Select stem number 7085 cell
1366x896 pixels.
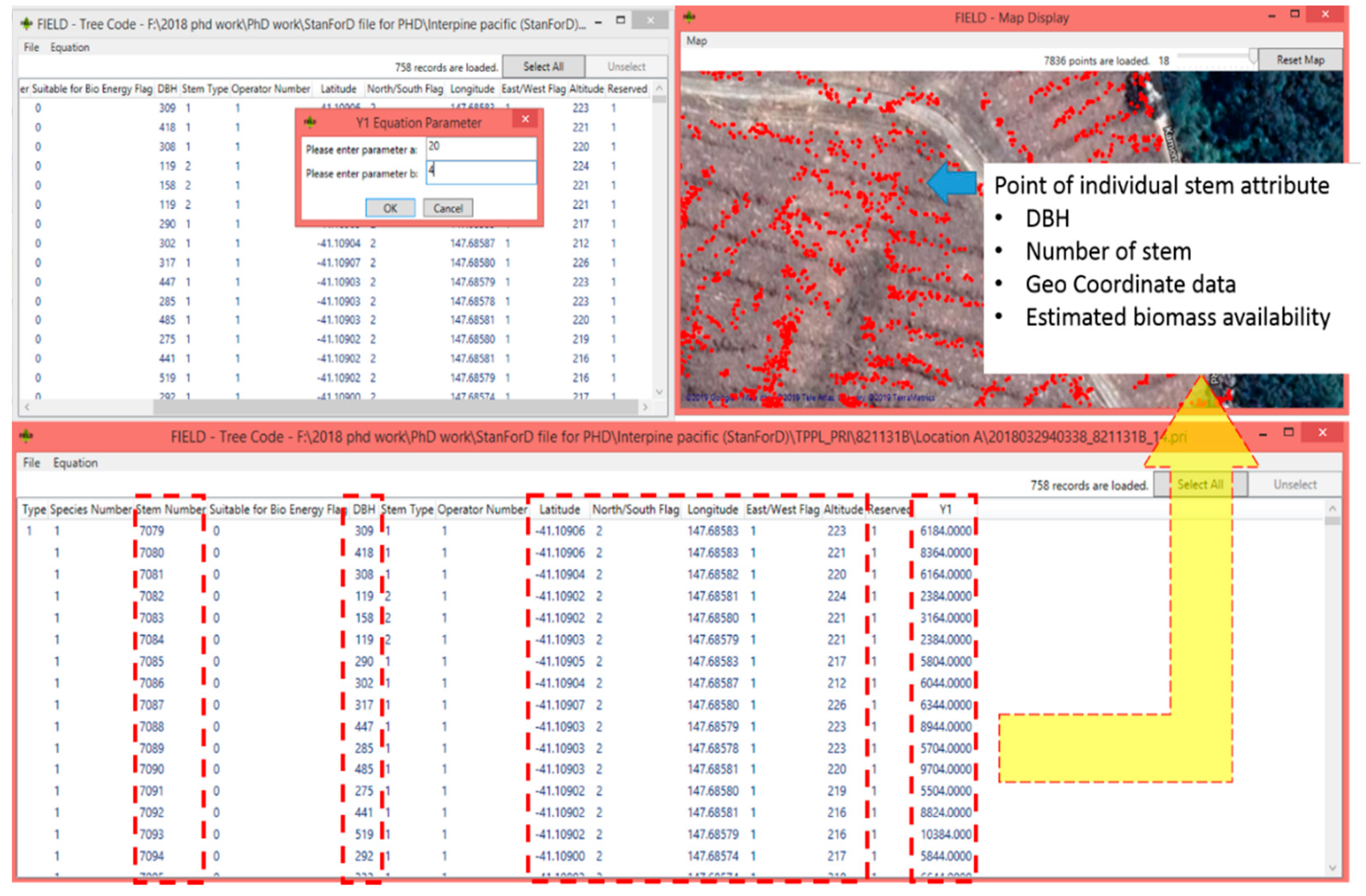[151, 662]
